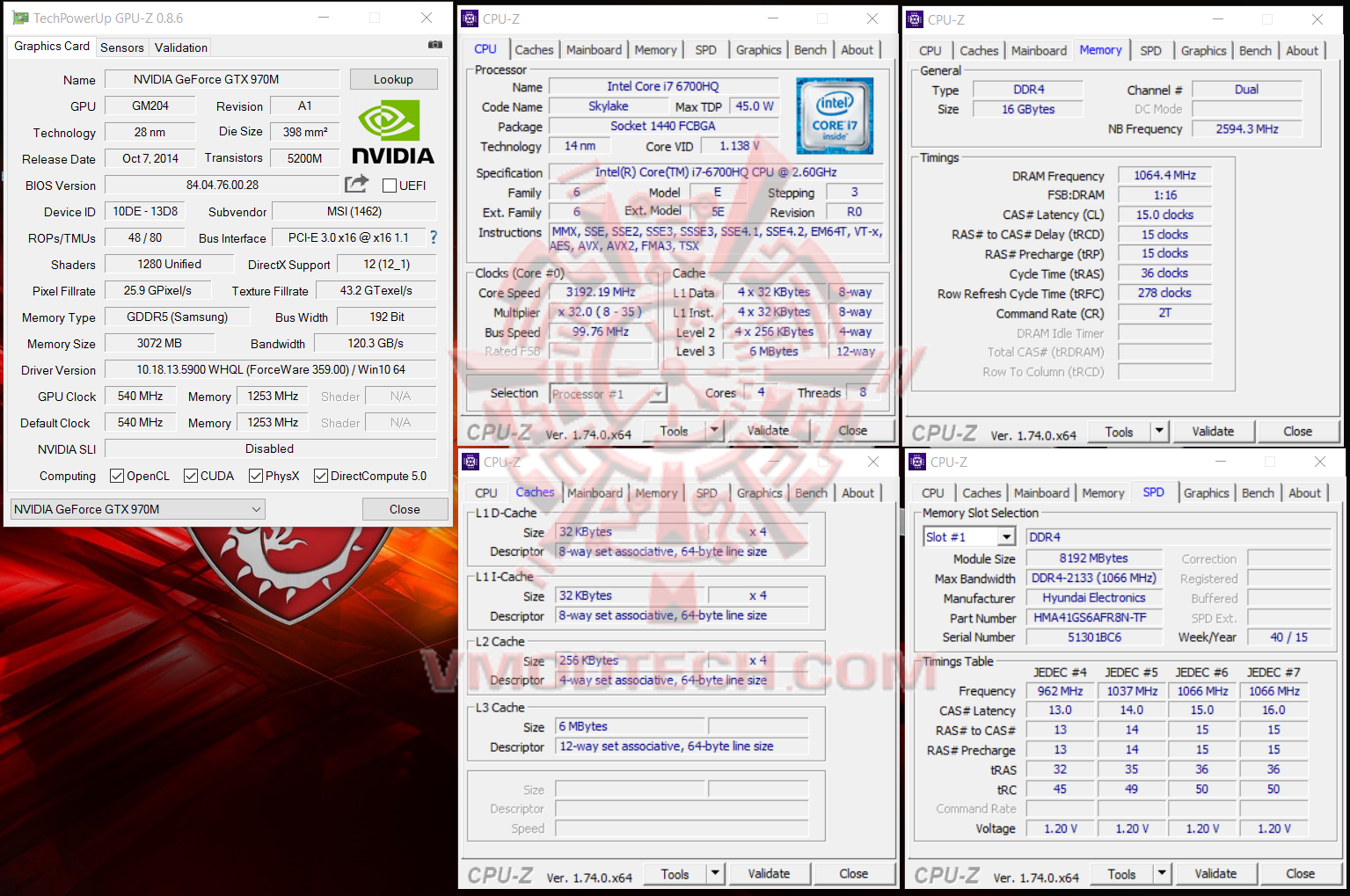Viewport: 1350px width, 896px height.
Task: Click the Specification field in CPU-Z
Action: 716,172
